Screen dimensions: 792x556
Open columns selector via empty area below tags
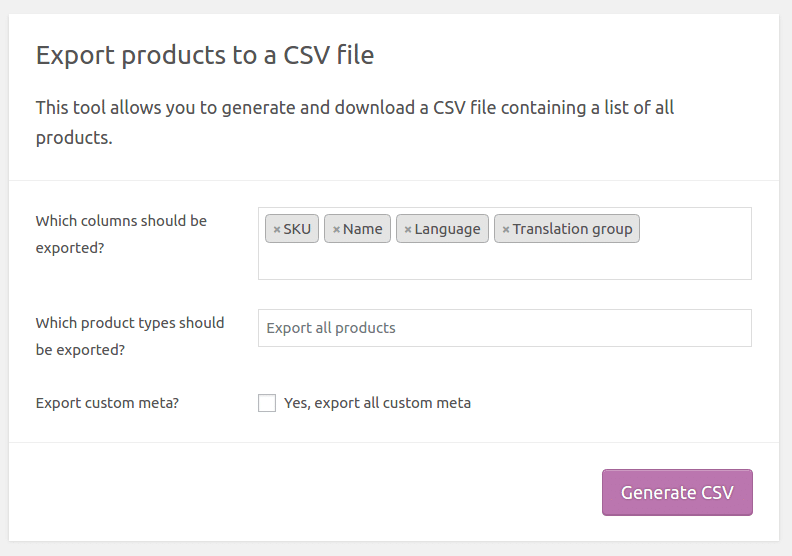(505, 262)
